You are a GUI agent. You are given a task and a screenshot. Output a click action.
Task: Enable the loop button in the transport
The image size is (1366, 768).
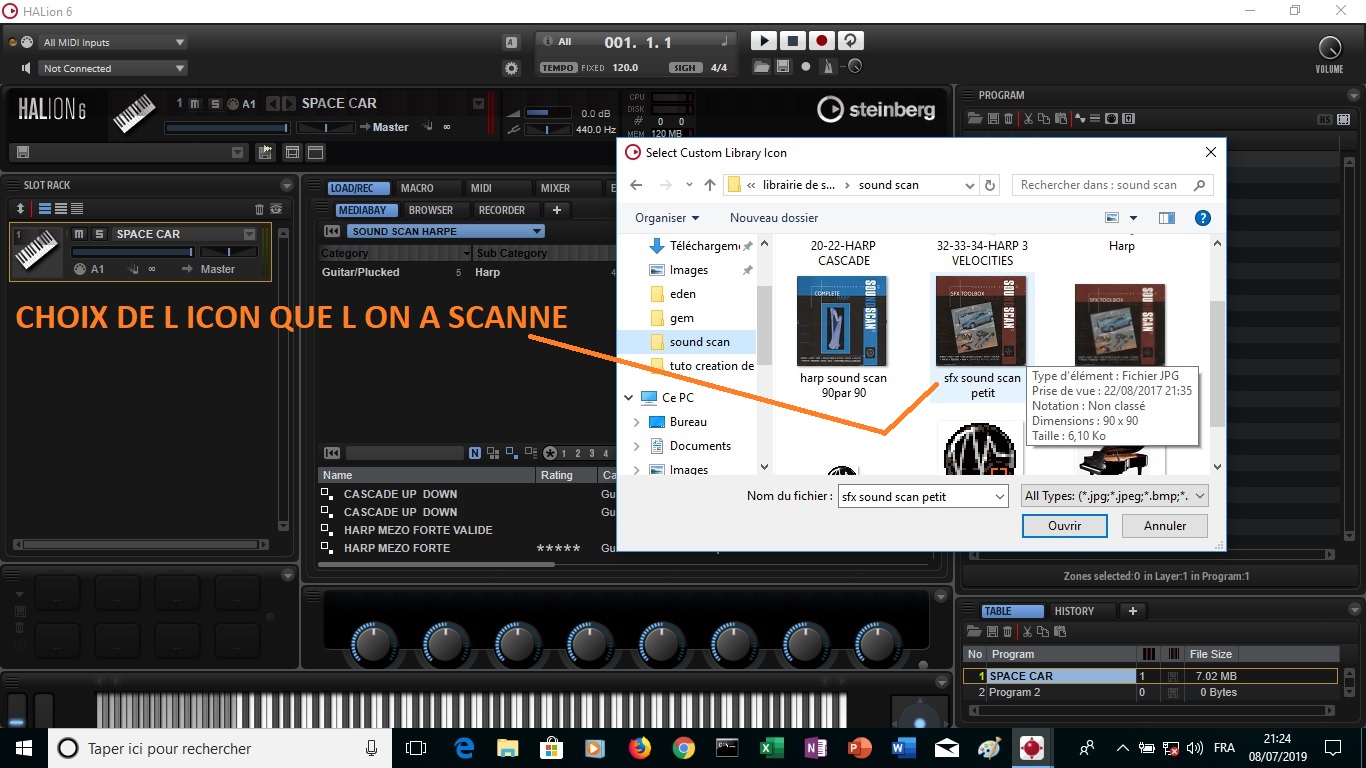(850, 40)
